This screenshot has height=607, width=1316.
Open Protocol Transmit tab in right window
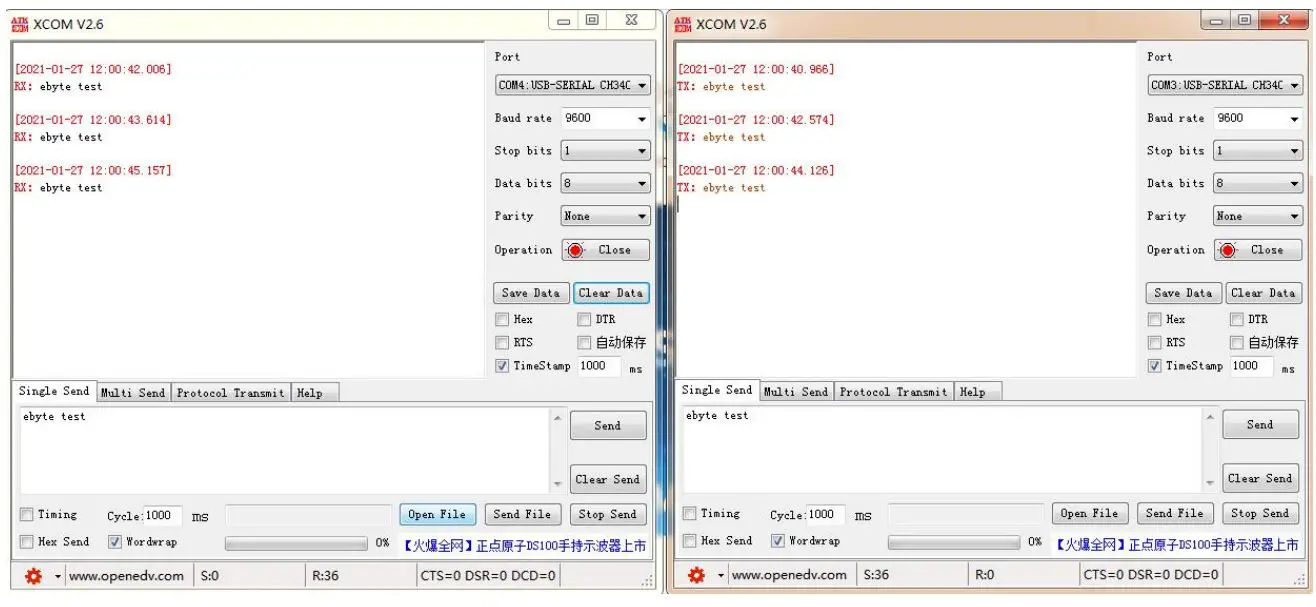pos(894,392)
